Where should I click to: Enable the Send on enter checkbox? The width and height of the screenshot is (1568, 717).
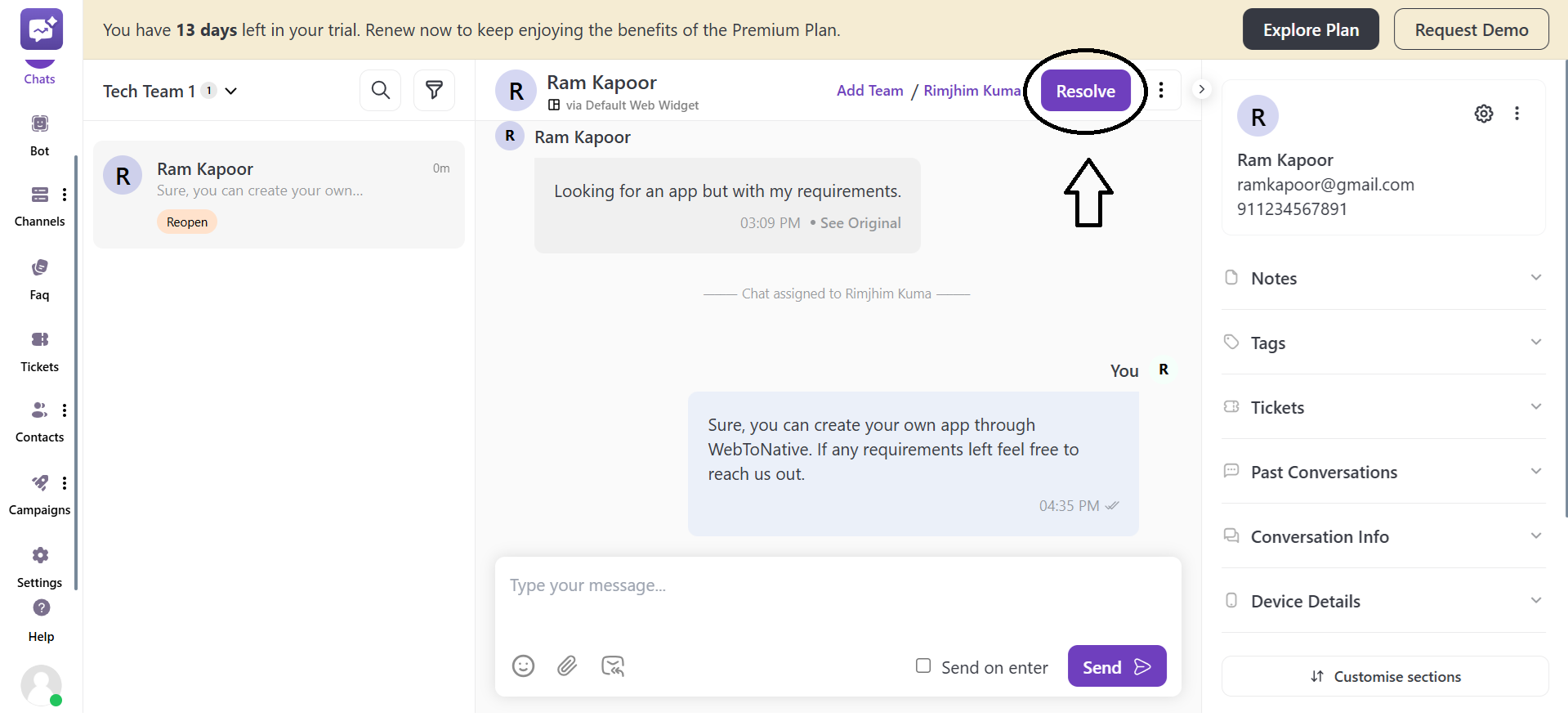923,666
